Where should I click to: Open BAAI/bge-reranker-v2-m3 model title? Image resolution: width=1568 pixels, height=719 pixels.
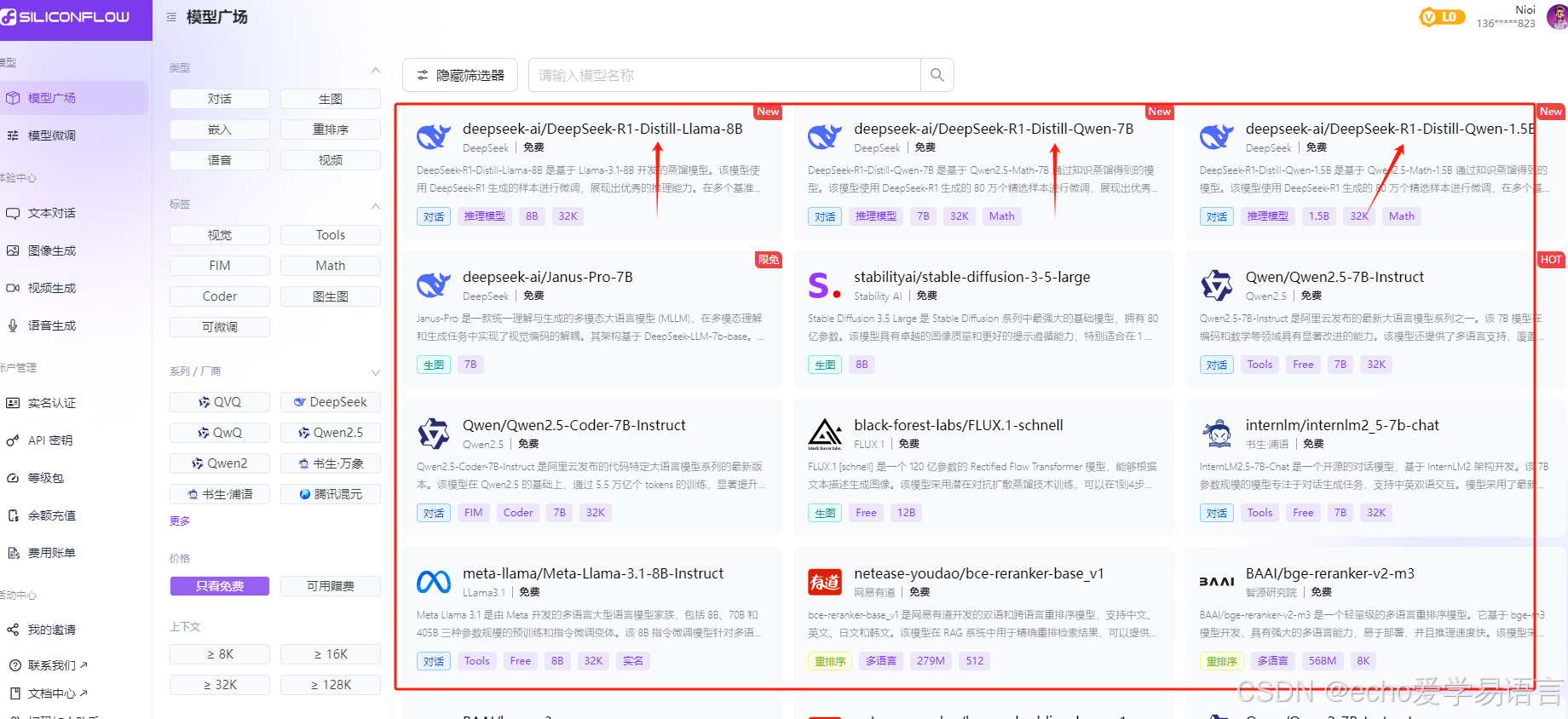click(x=1330, y=573)
